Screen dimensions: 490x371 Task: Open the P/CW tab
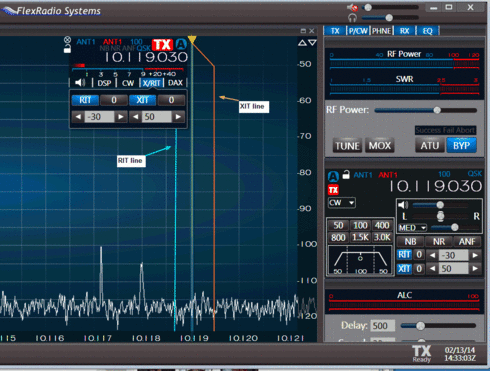(x=358, y=31)
